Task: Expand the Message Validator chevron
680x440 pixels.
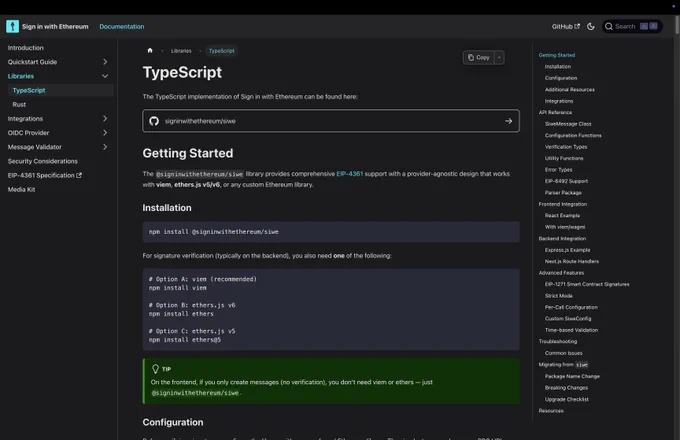Action: [105, 147]
